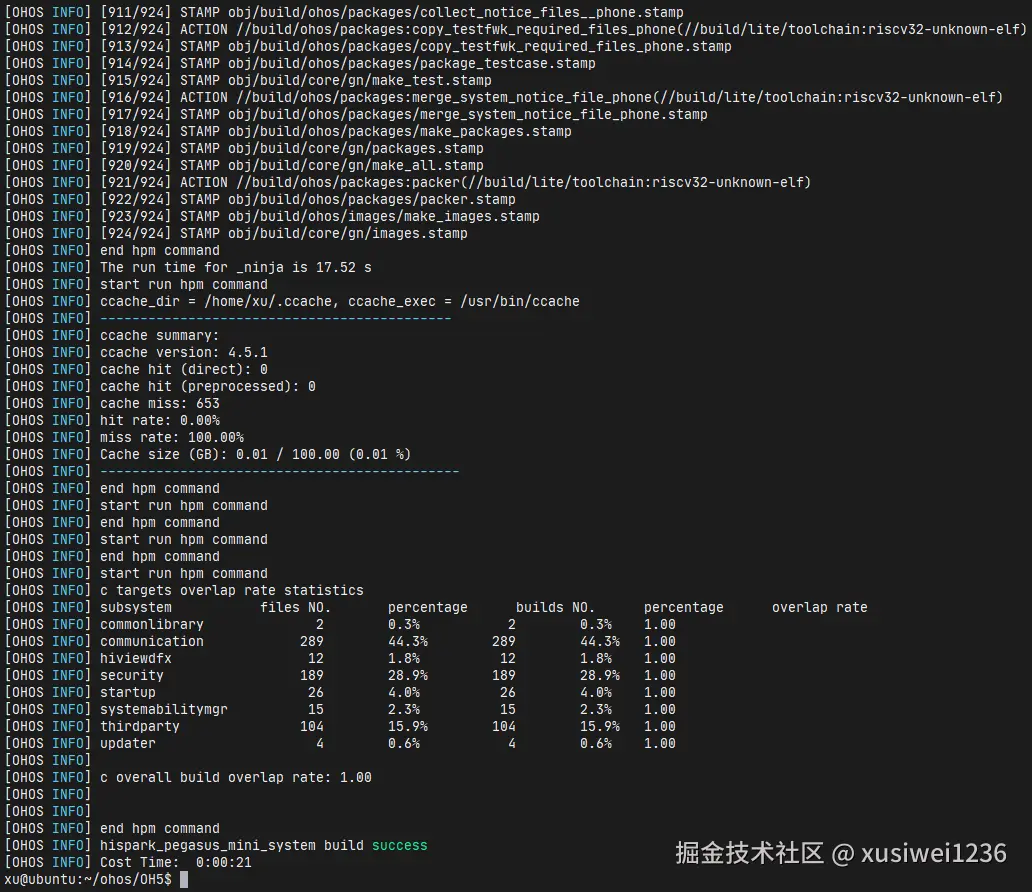Click the "cache miss: 653" line
This screenshot has width=1032, height=892.
pos(159,403)
